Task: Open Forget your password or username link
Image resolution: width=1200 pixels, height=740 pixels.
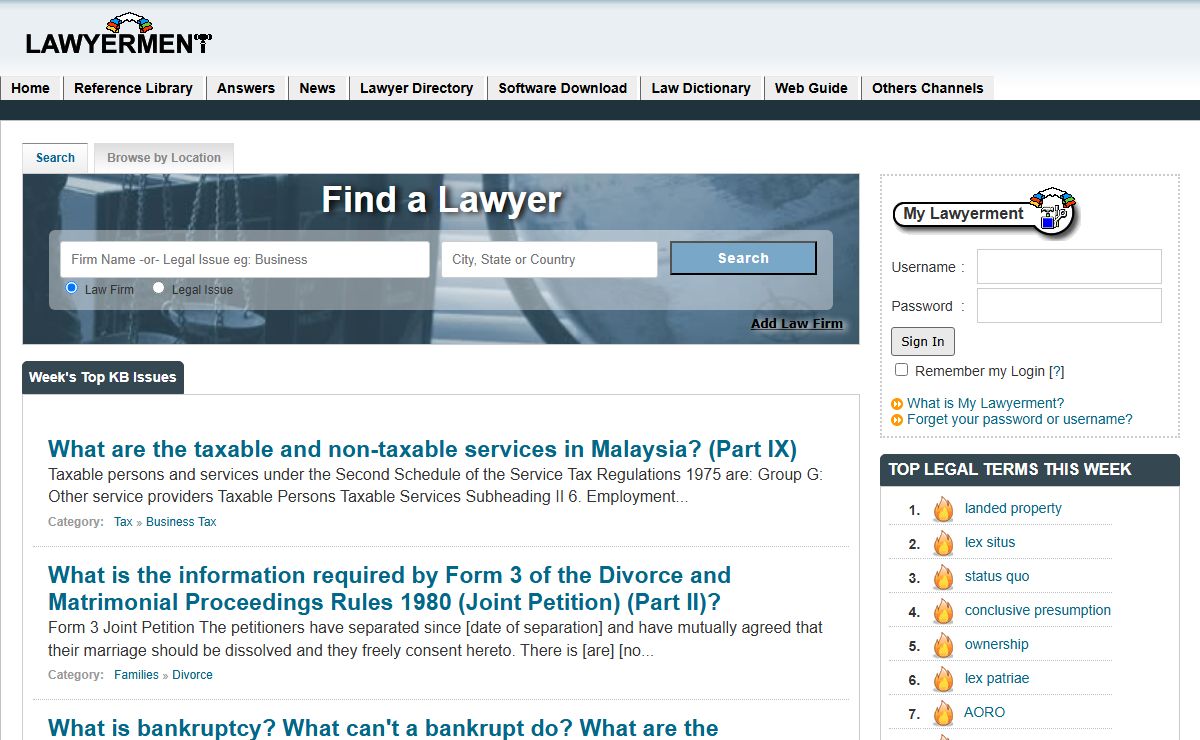Action: point(1019,420)
